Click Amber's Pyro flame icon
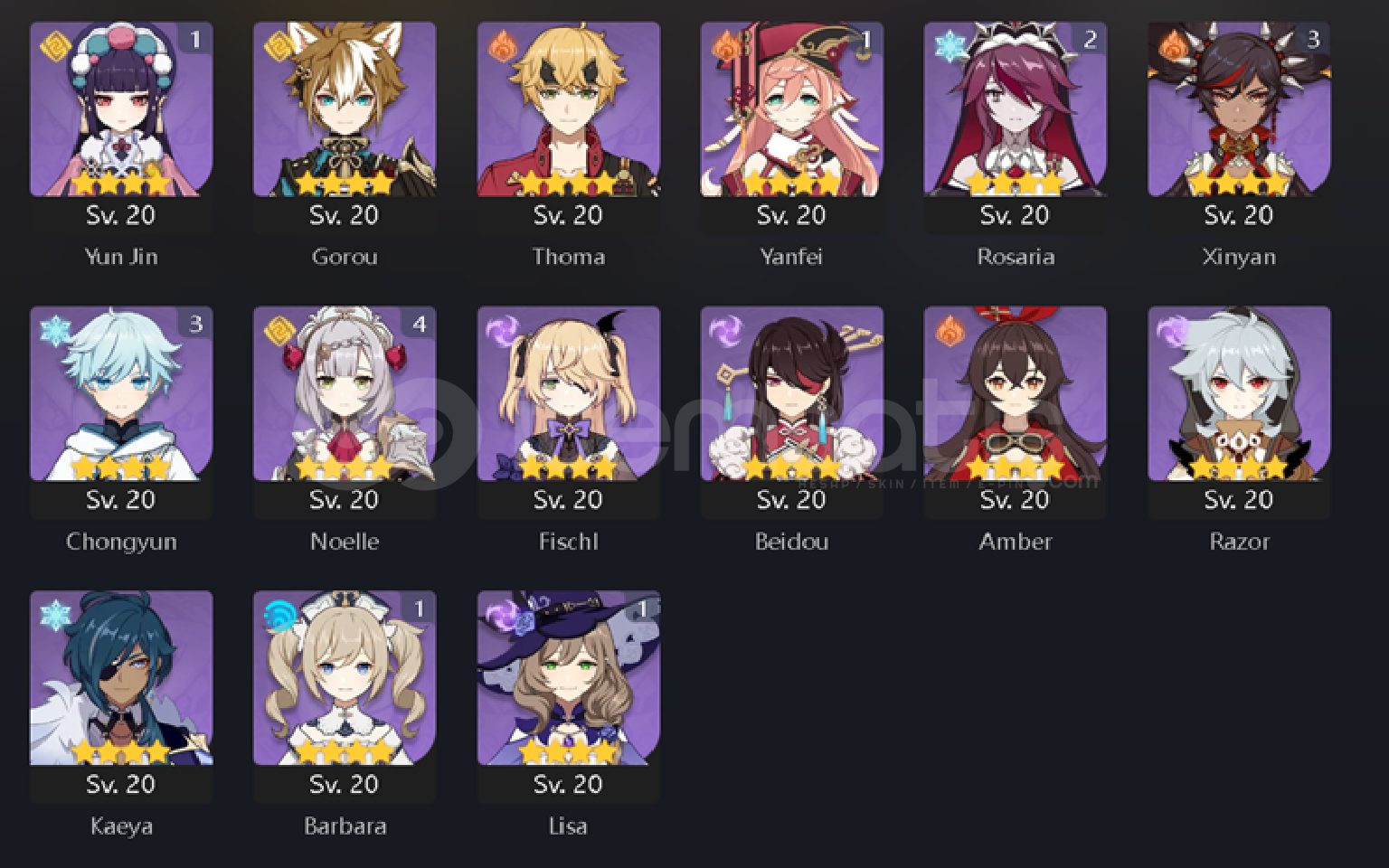Image resolution: width=1389 pixels, height=868 pixels. click(x=950, y=329)
